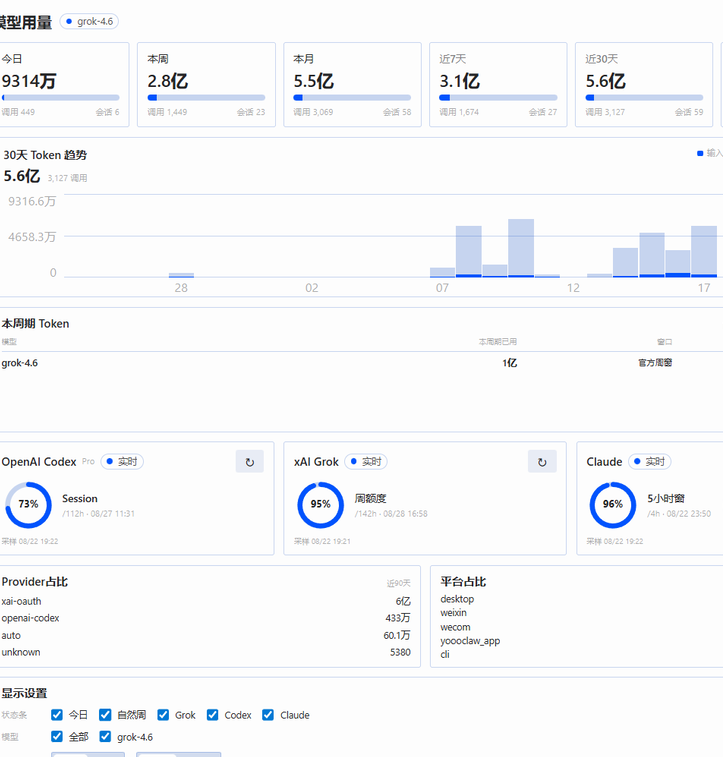723x757 pixels.
Task: Refresh the OpenAI Codex quota card
Action: click(x=250, y=462)
